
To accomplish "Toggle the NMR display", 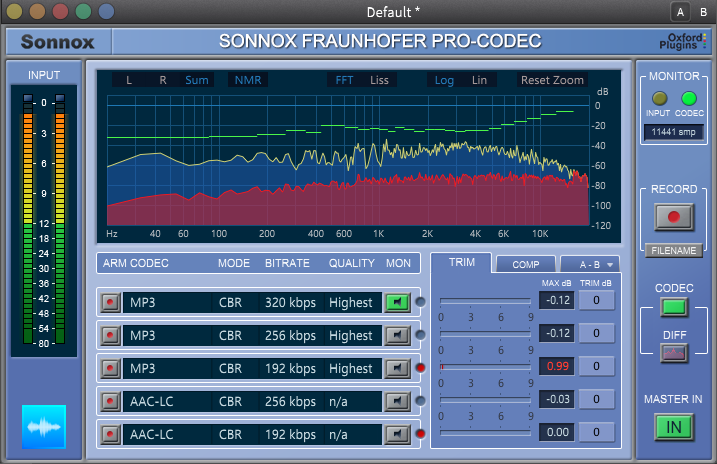I will (248, 80).
